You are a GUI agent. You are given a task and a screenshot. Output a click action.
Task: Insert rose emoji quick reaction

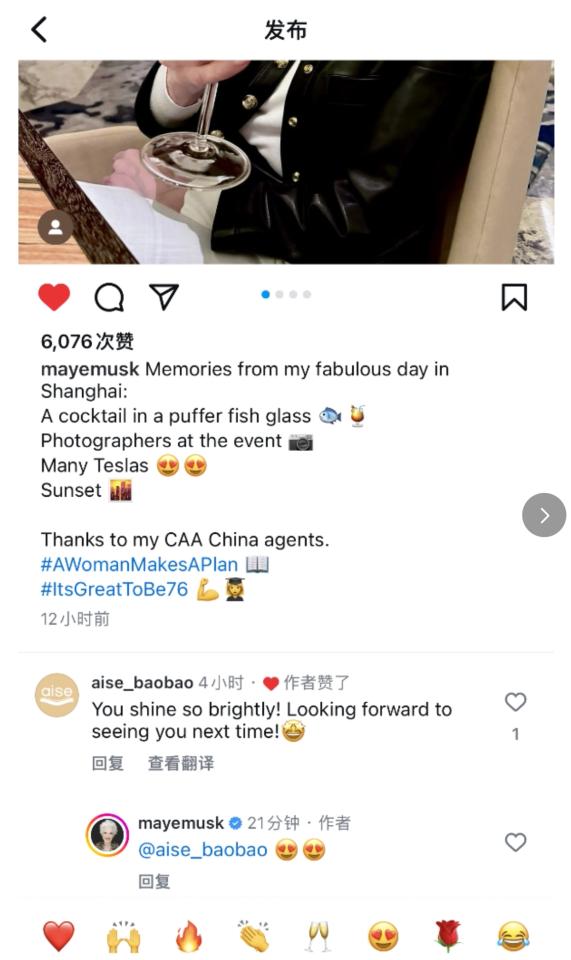(x=447, y=936)
